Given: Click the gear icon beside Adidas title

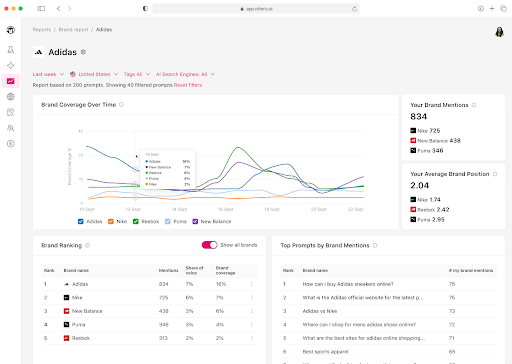Looking at the screenshot, I should tap(83, 52).
